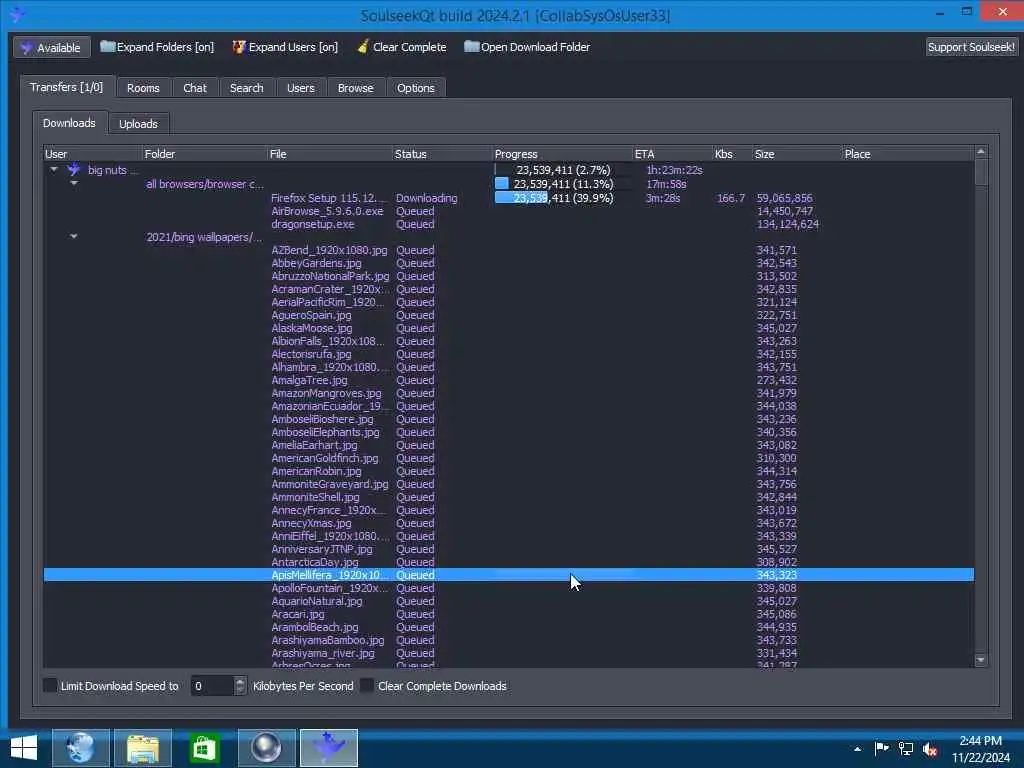The image size is (1024, 768).
Task: Click scrollbar down arrow in downloads list
Action: [x=980, y=660]
